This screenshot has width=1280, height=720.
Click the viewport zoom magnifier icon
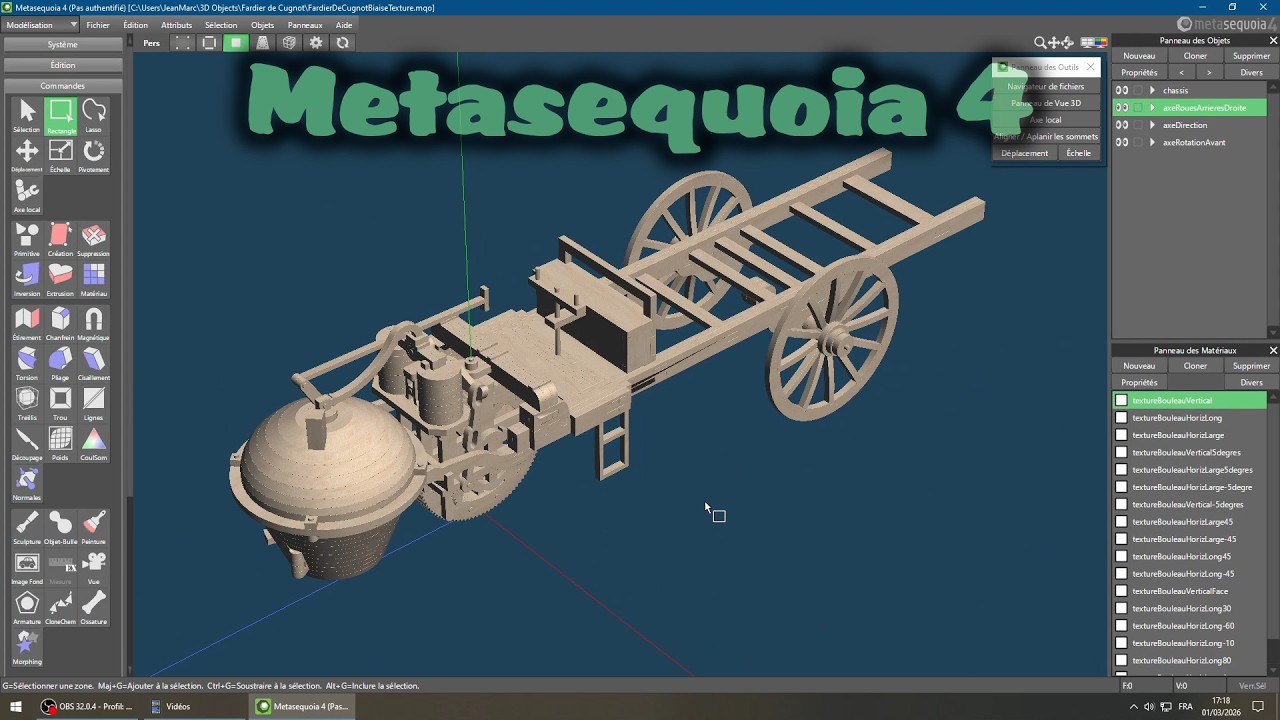[x=1040, y=43]
